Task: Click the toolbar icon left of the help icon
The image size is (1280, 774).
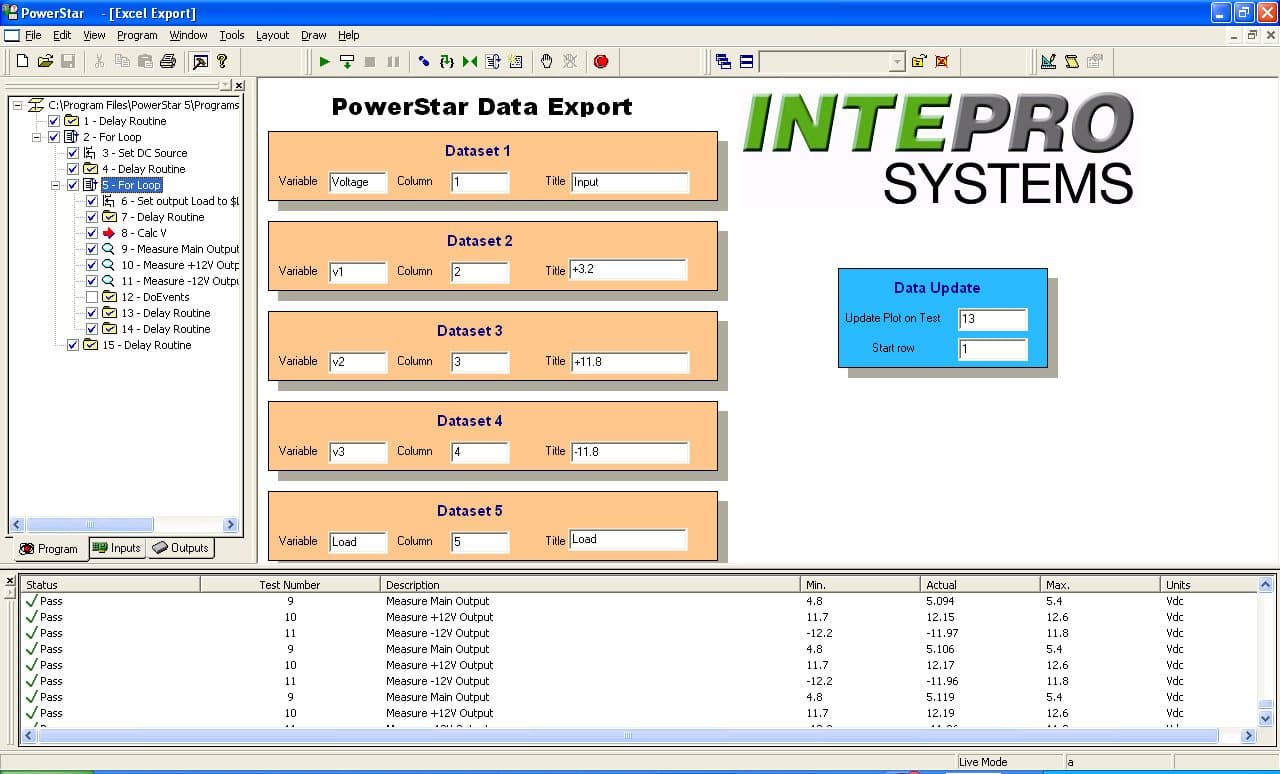Action: pyautogui.click(x=200, y=61)
